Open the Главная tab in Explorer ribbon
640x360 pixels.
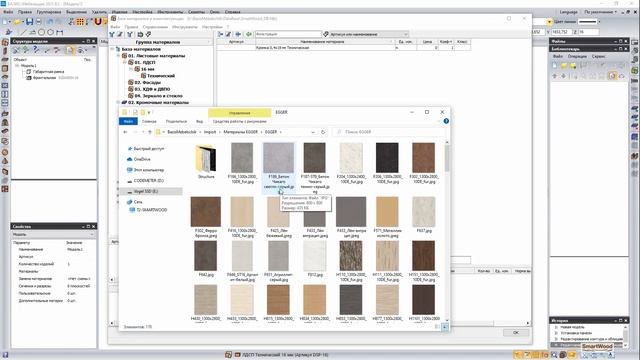(x=149, y=121)
